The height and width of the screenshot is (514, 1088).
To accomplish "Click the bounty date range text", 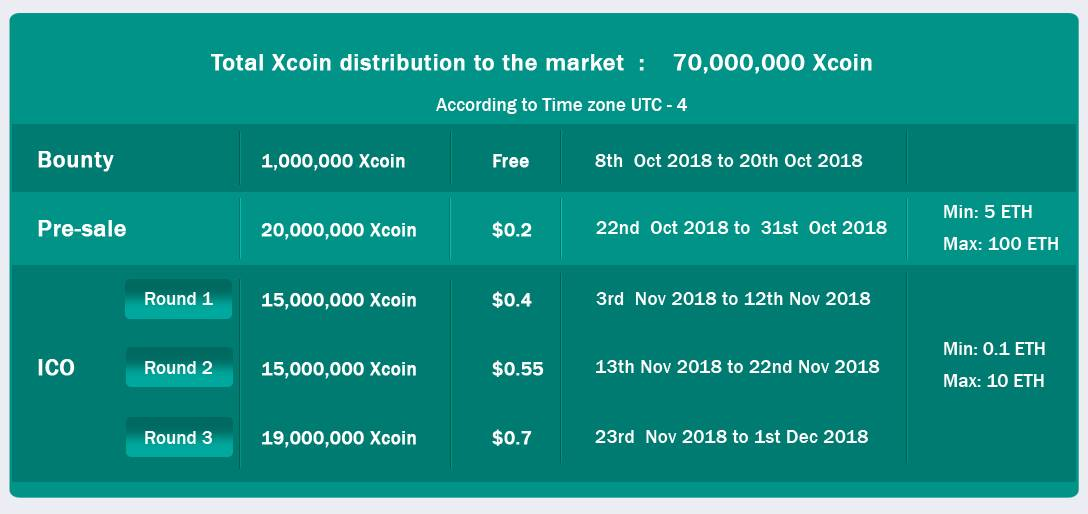I will pos(729,161).
